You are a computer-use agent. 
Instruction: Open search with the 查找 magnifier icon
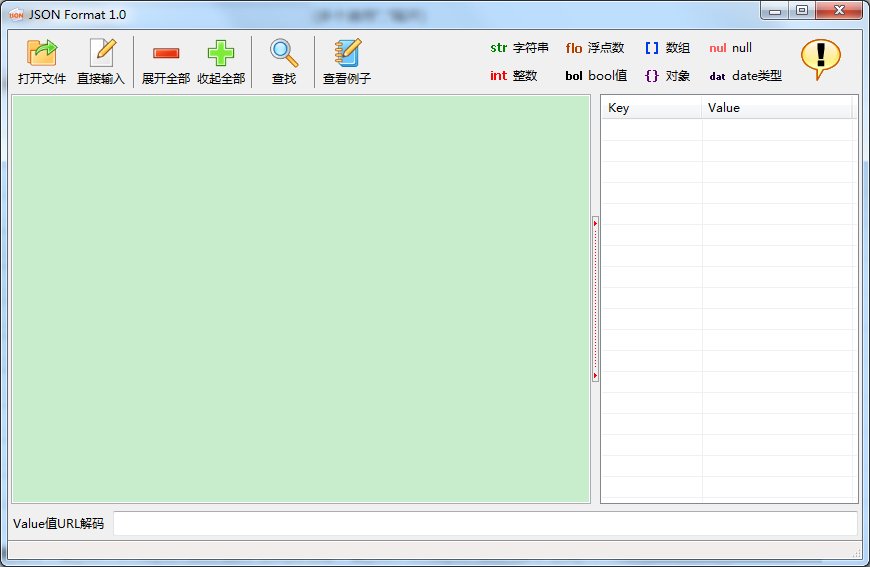pyautogui.click(x=284, y=53)
